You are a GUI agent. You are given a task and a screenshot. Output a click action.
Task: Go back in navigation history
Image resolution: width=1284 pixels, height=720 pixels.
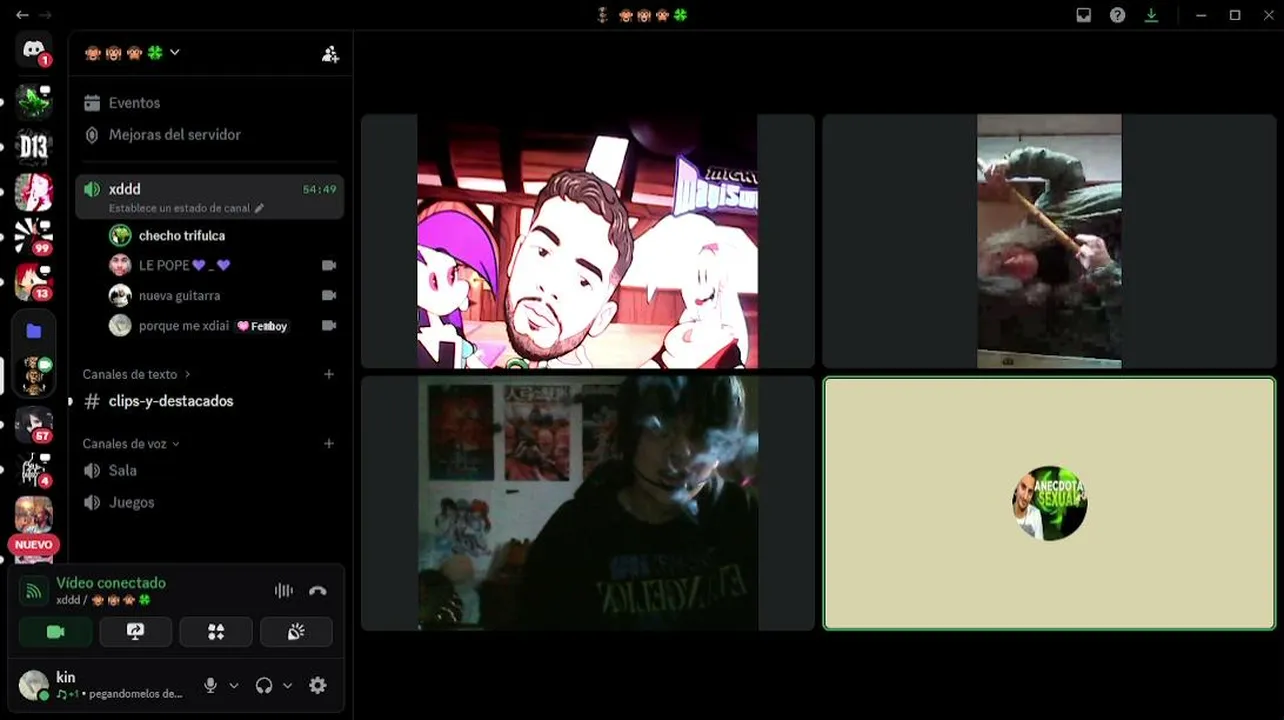(x=22, y=15)
